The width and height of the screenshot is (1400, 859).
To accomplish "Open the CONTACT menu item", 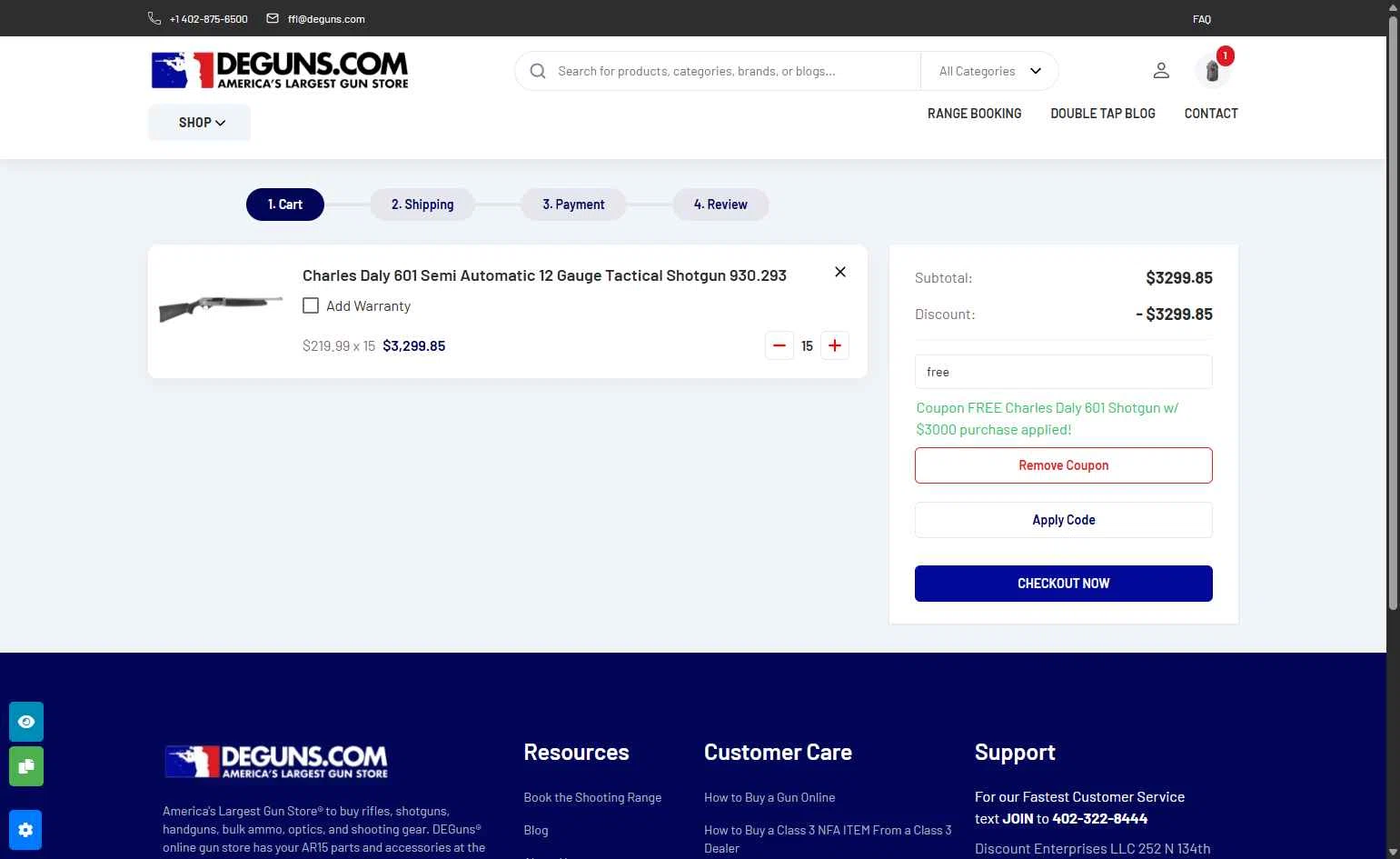I will coord(1211,114).
